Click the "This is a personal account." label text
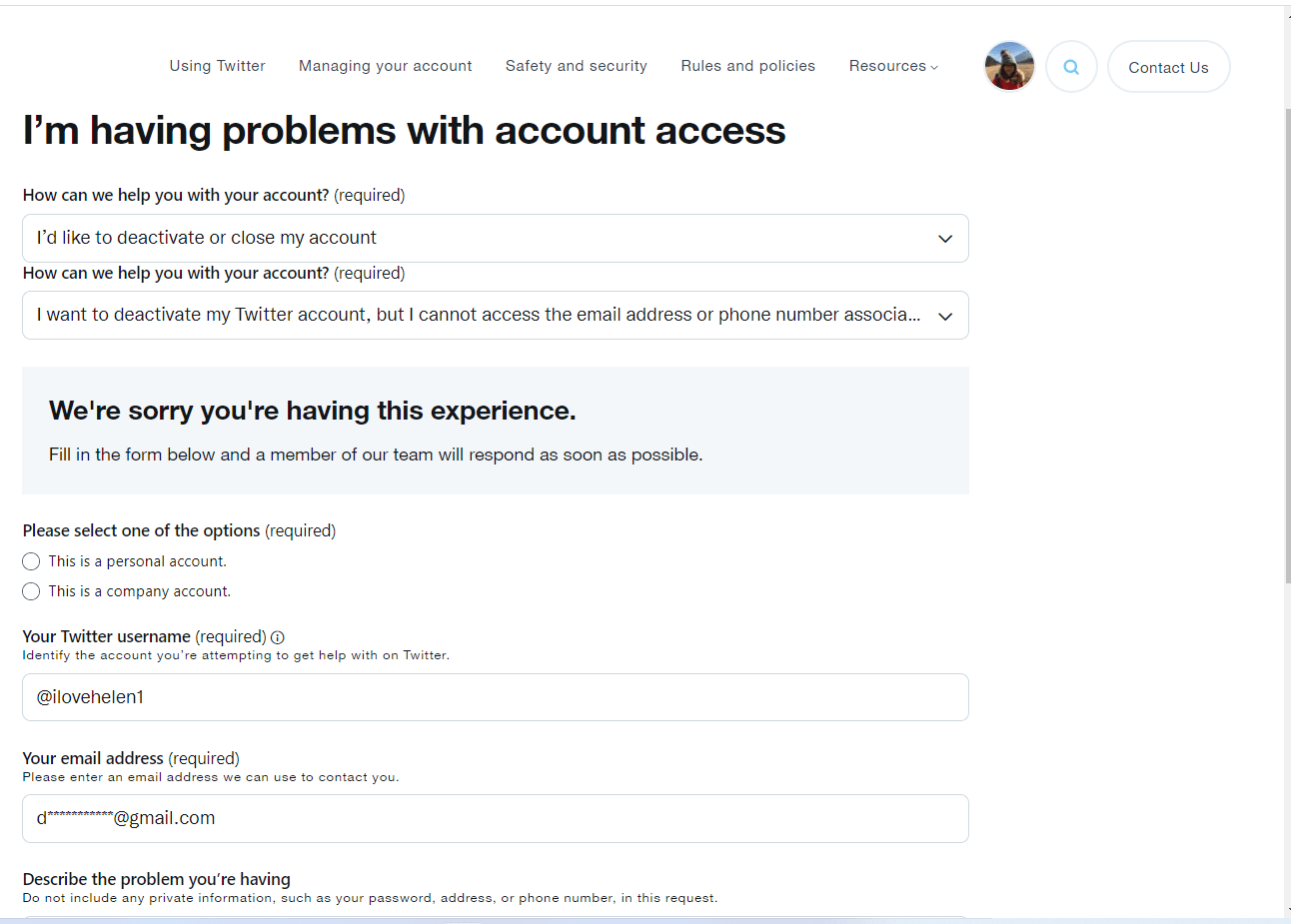Viewport: 1291px width, 924px height. (137, 561)
